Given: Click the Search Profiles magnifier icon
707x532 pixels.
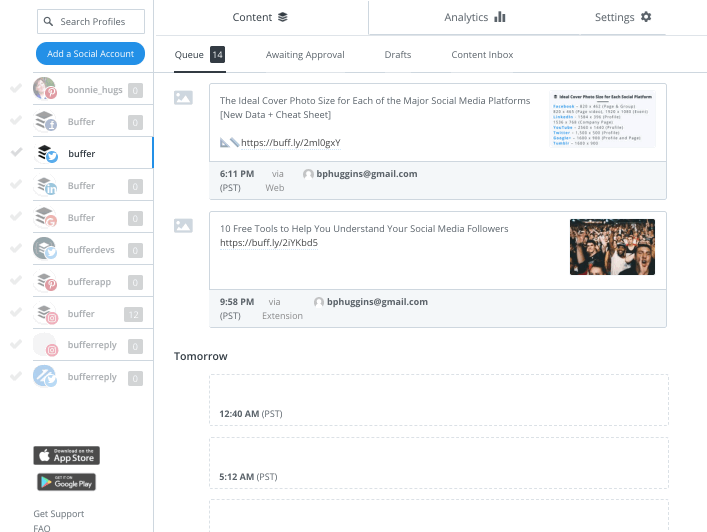Looking at the screenshot, I should point(48,21).
